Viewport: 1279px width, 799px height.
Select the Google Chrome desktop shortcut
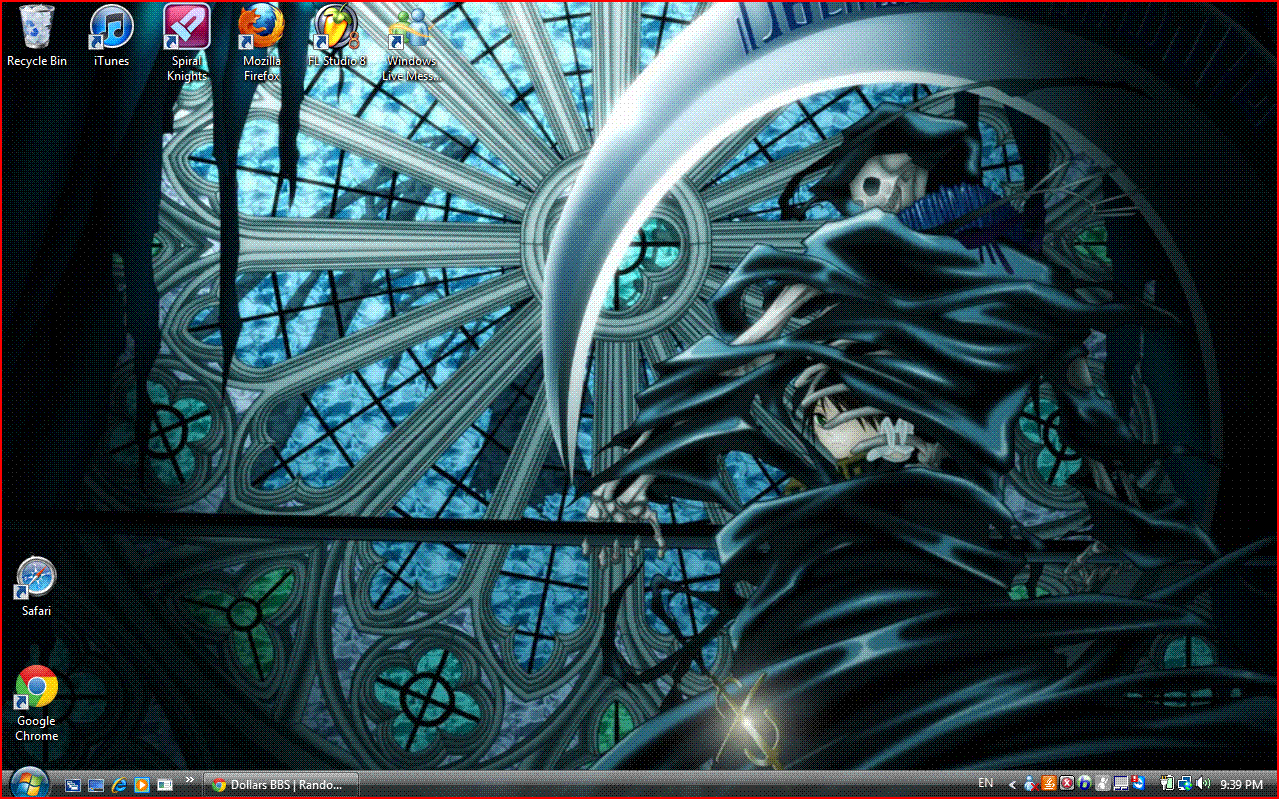pos(37,704)
